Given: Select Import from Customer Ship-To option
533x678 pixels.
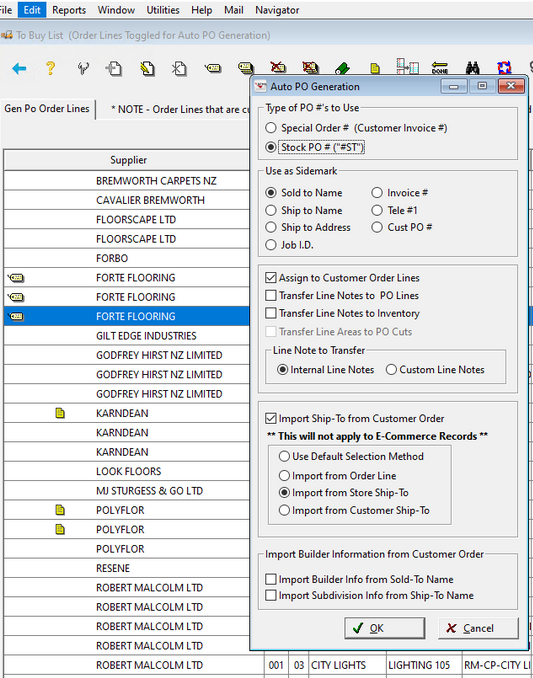Looking at the screenshot, I should (x=284, y=511).
